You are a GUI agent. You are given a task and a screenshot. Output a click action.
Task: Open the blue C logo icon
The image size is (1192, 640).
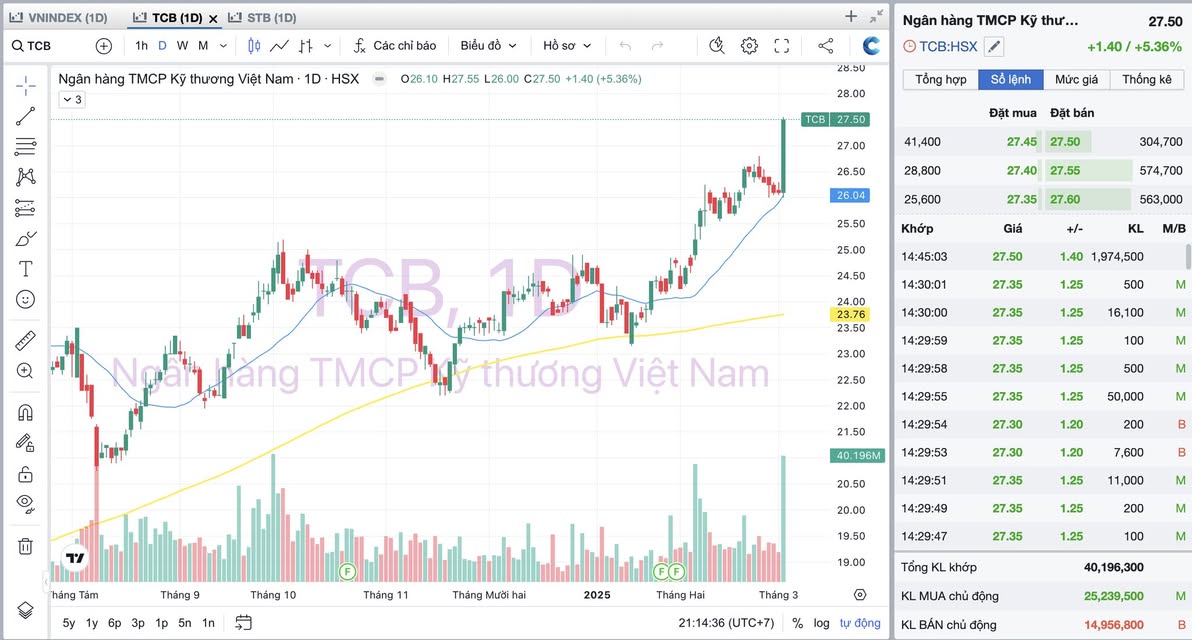pos(871,46)
